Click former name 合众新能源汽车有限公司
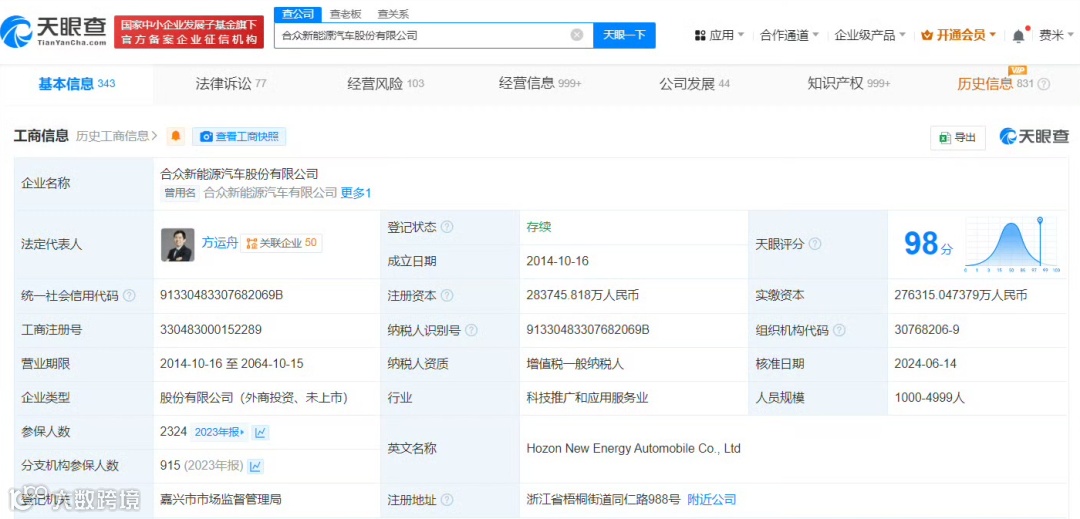Image resolution: width=1080 pixels, height=519 pixels. click(271, 193)
